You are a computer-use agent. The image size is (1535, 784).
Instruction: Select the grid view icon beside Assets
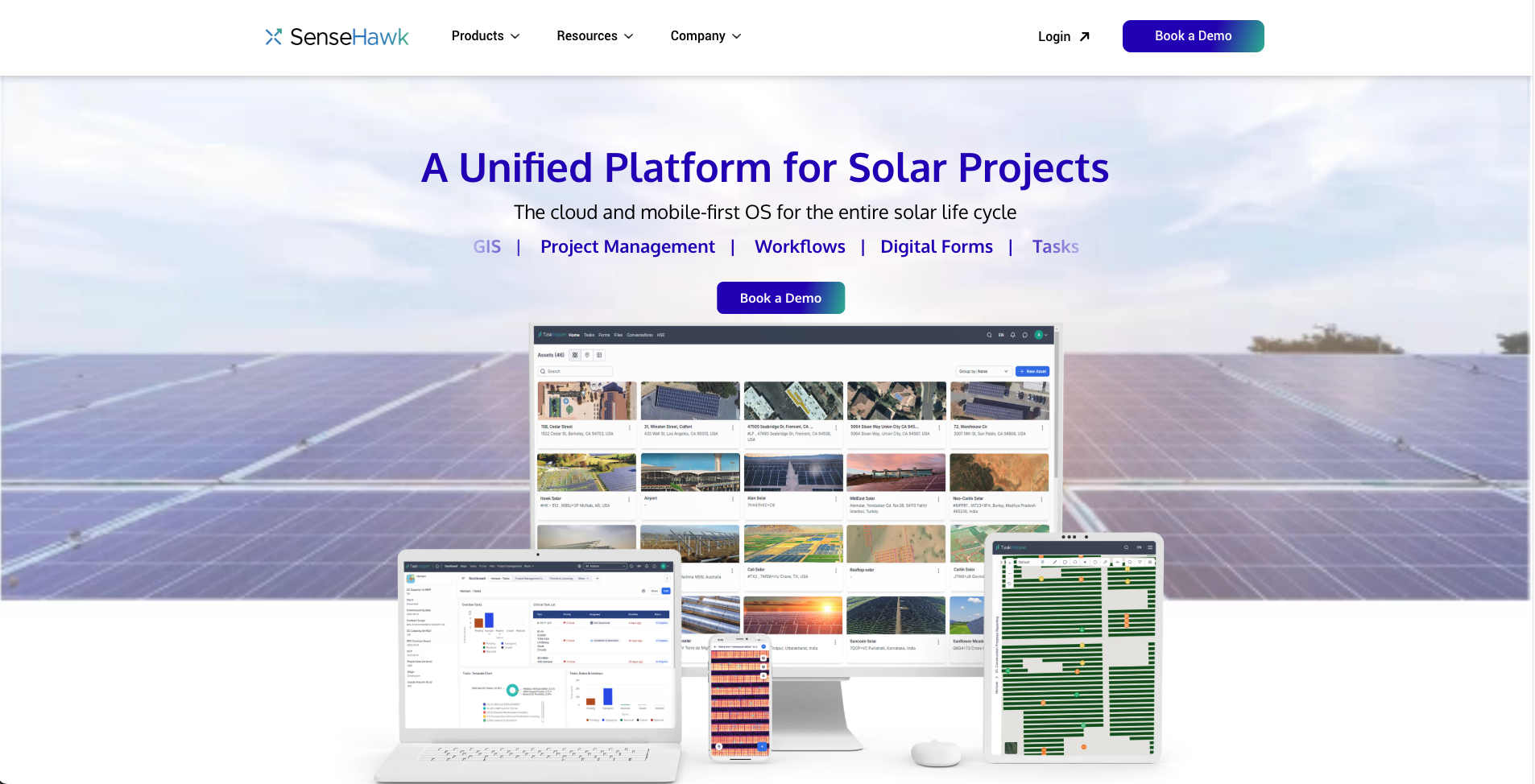tap(575, 355)
